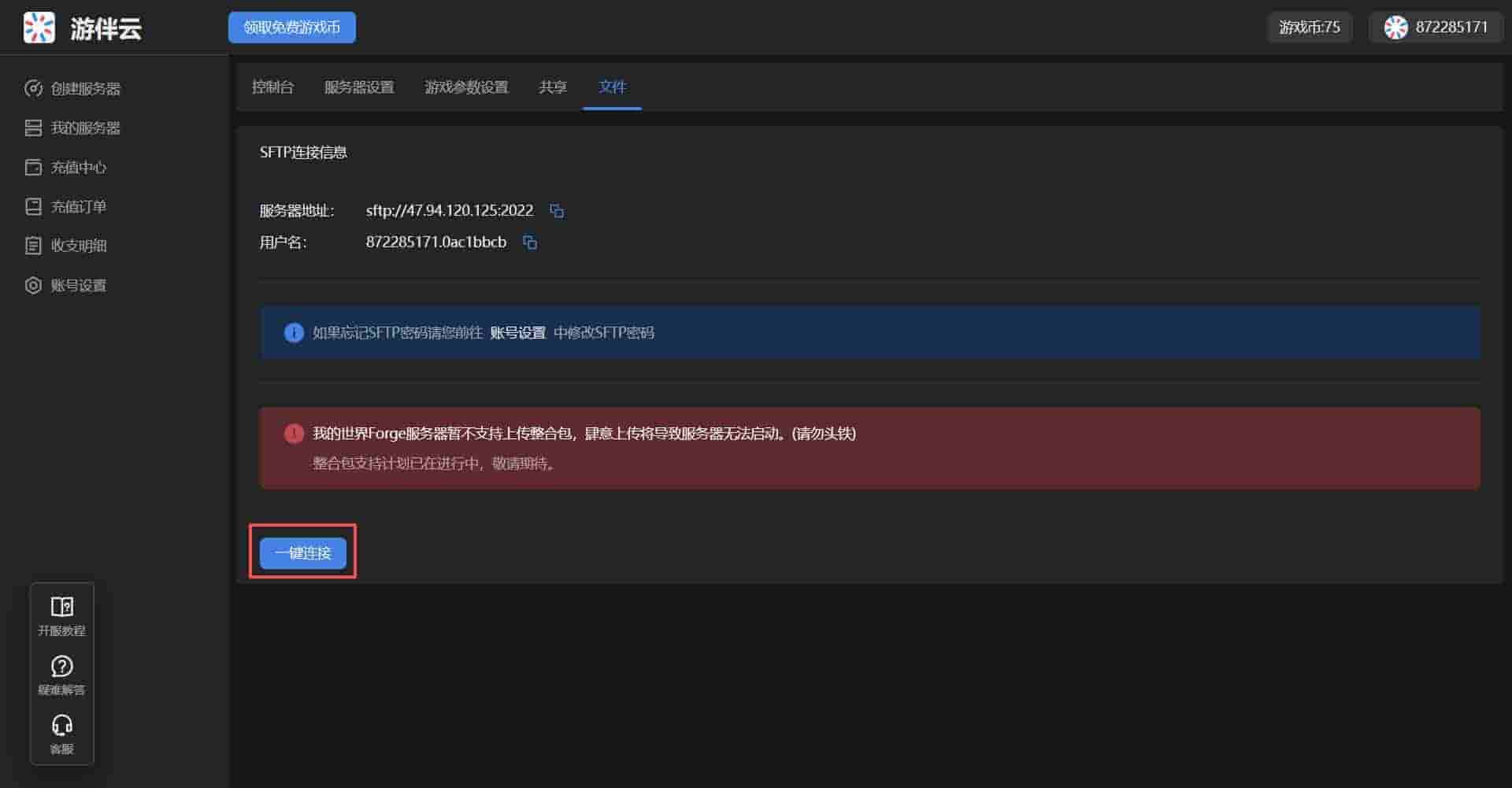Click the 客服 label text

tap(62, 749)
